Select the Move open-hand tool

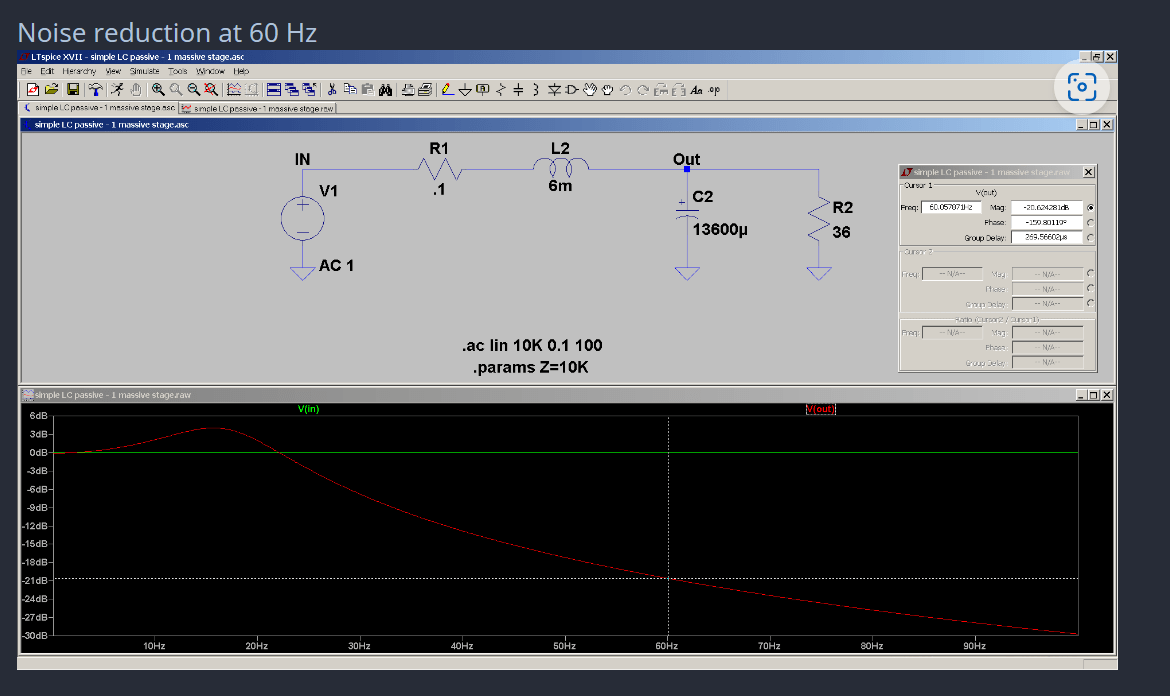pos(589,90)
